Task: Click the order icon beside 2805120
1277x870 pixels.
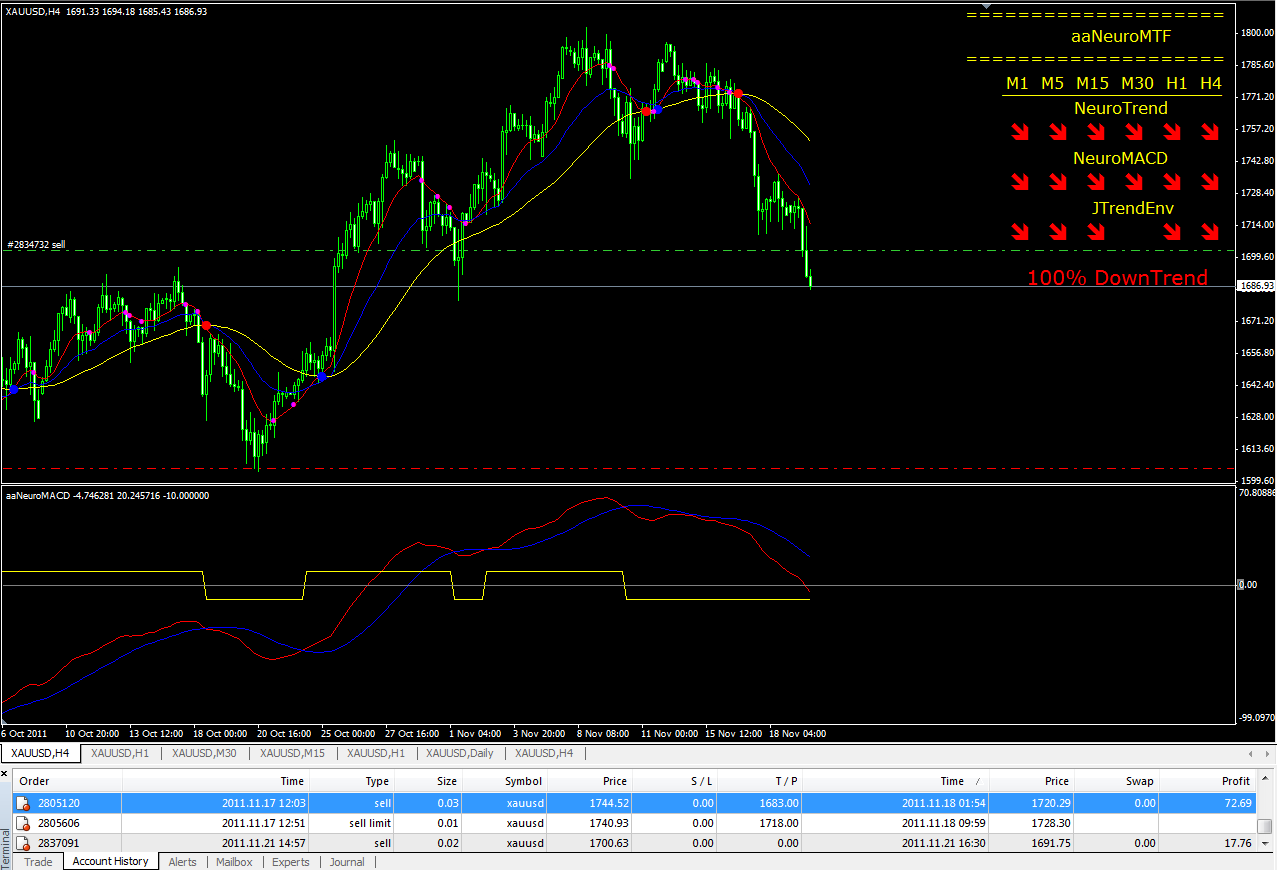Action: [x=22, y=803]
